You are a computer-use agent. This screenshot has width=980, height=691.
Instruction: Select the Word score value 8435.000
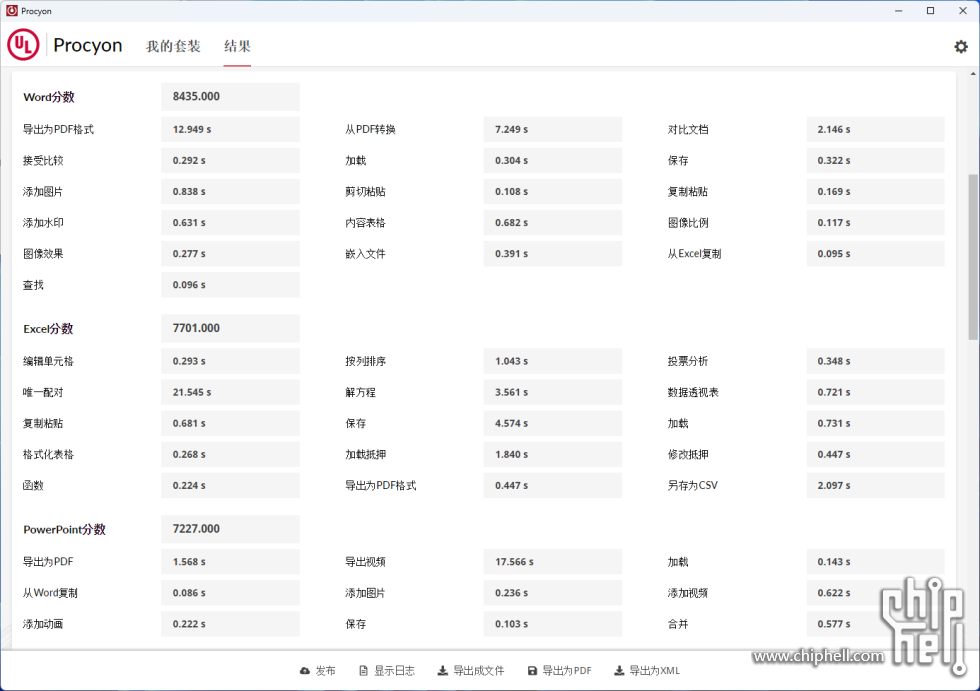point(230,97)
